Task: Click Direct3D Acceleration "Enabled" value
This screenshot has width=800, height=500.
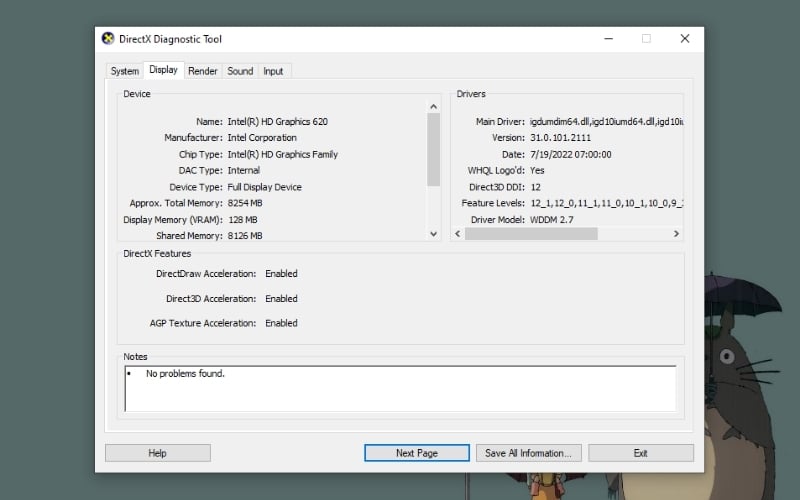Action: click(281, 298)
